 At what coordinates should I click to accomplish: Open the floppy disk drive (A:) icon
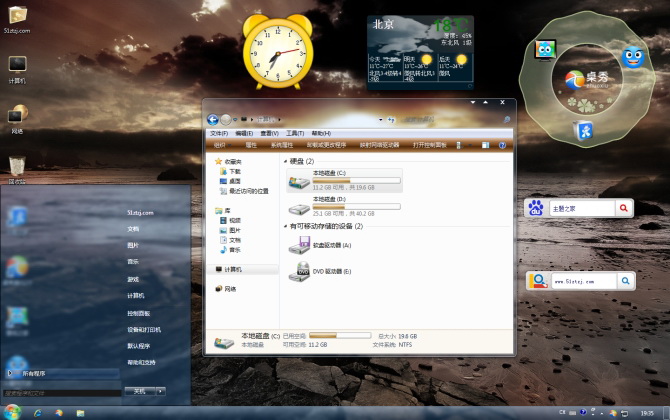click(x=299, y=246)
